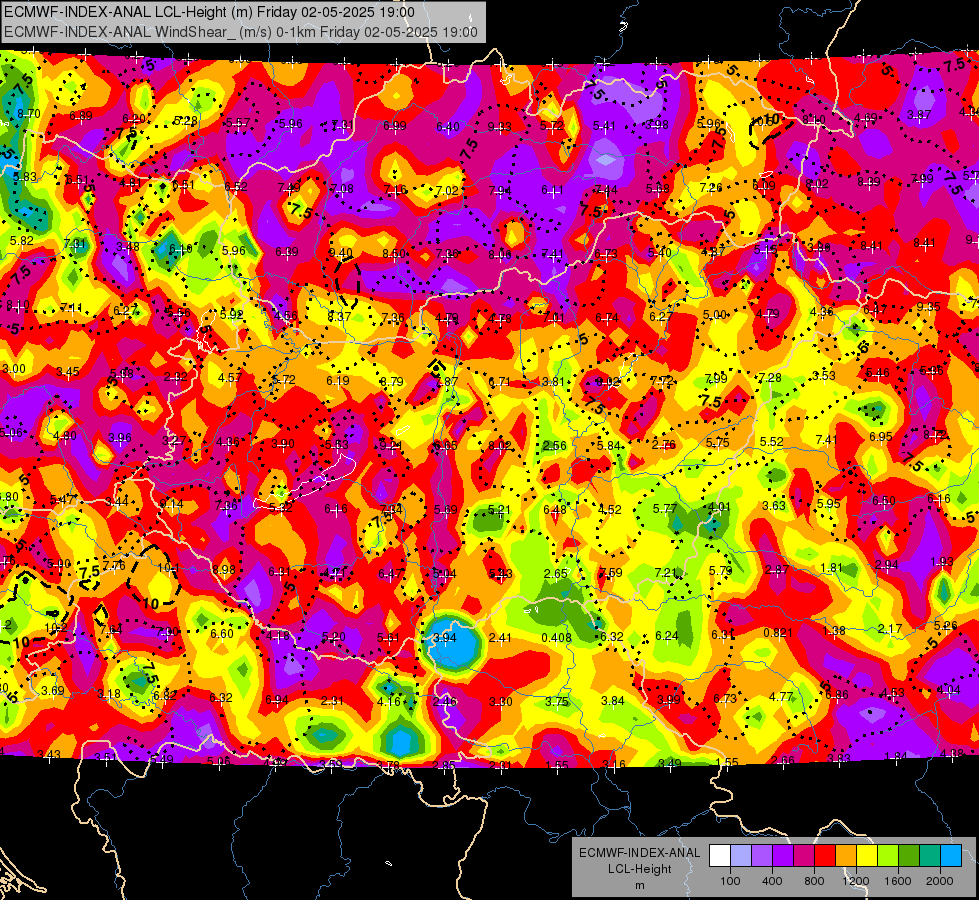Click the wind shear value 3.75
Image resolution: width=979 pixels, height=900 pixels.
click(556, 701)
